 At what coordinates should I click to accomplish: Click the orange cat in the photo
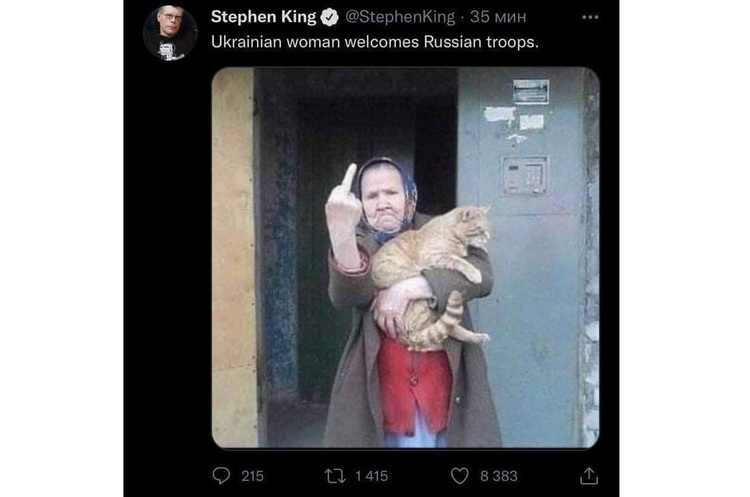tap(430, 275)
